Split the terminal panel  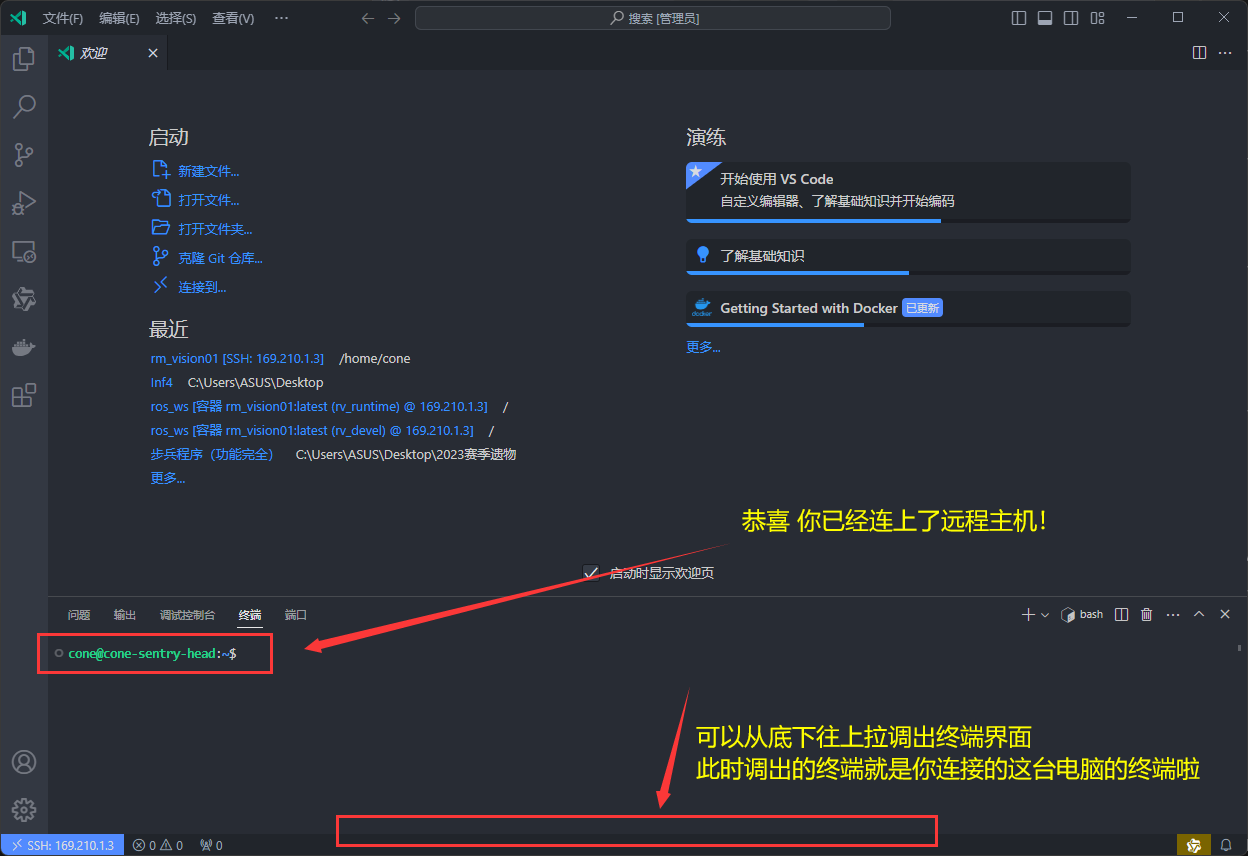tap(1121, 614)
